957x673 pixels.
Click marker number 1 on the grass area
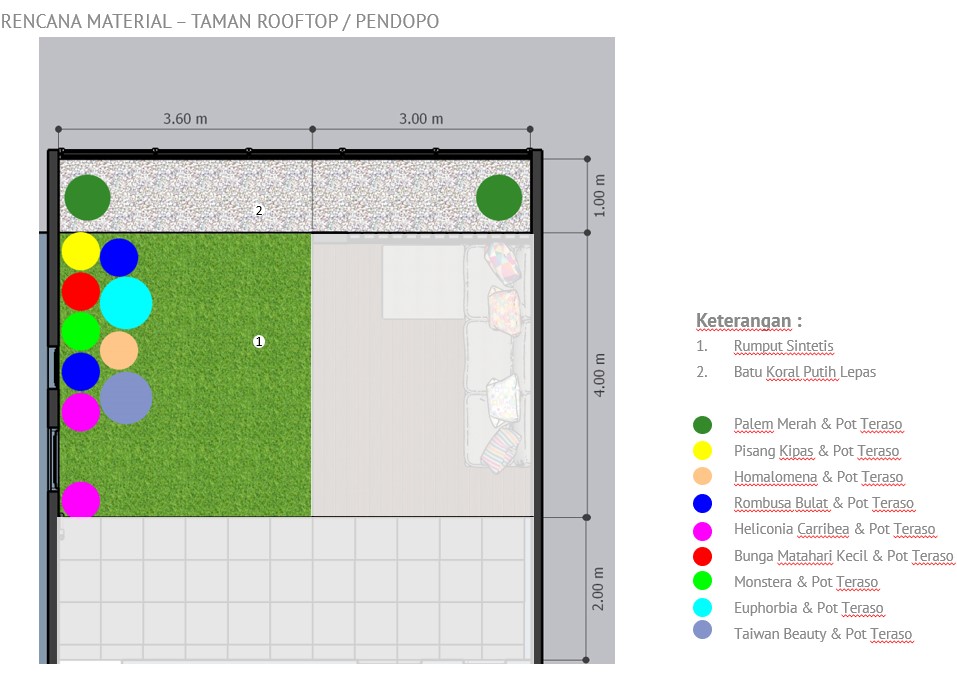[259, 341]
